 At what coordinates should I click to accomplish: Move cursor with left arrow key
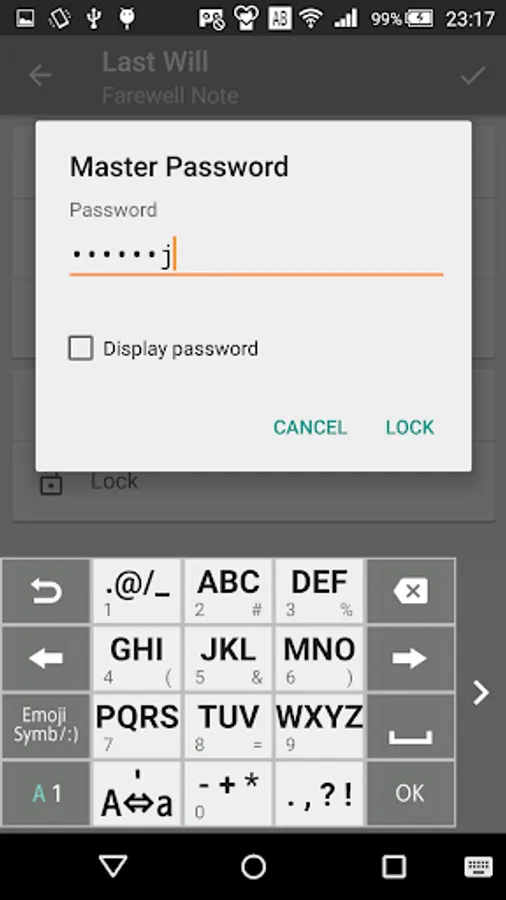46,658
